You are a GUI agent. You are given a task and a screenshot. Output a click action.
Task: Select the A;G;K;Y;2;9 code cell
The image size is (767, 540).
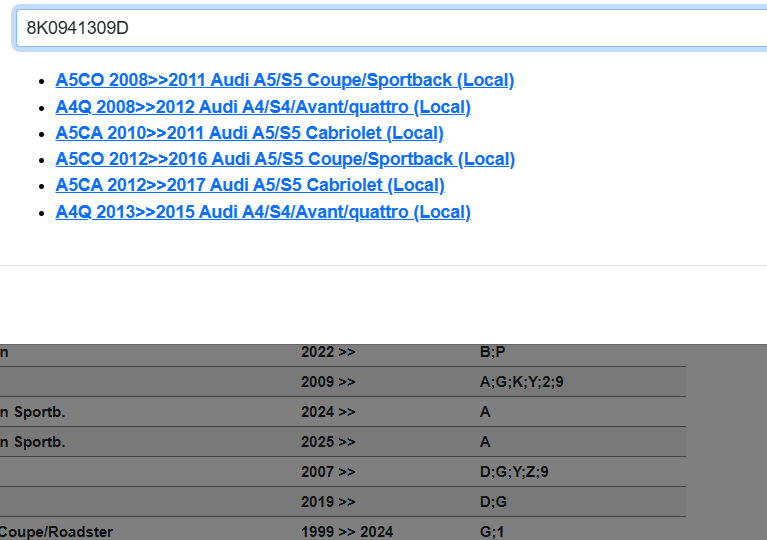point(521,382)
